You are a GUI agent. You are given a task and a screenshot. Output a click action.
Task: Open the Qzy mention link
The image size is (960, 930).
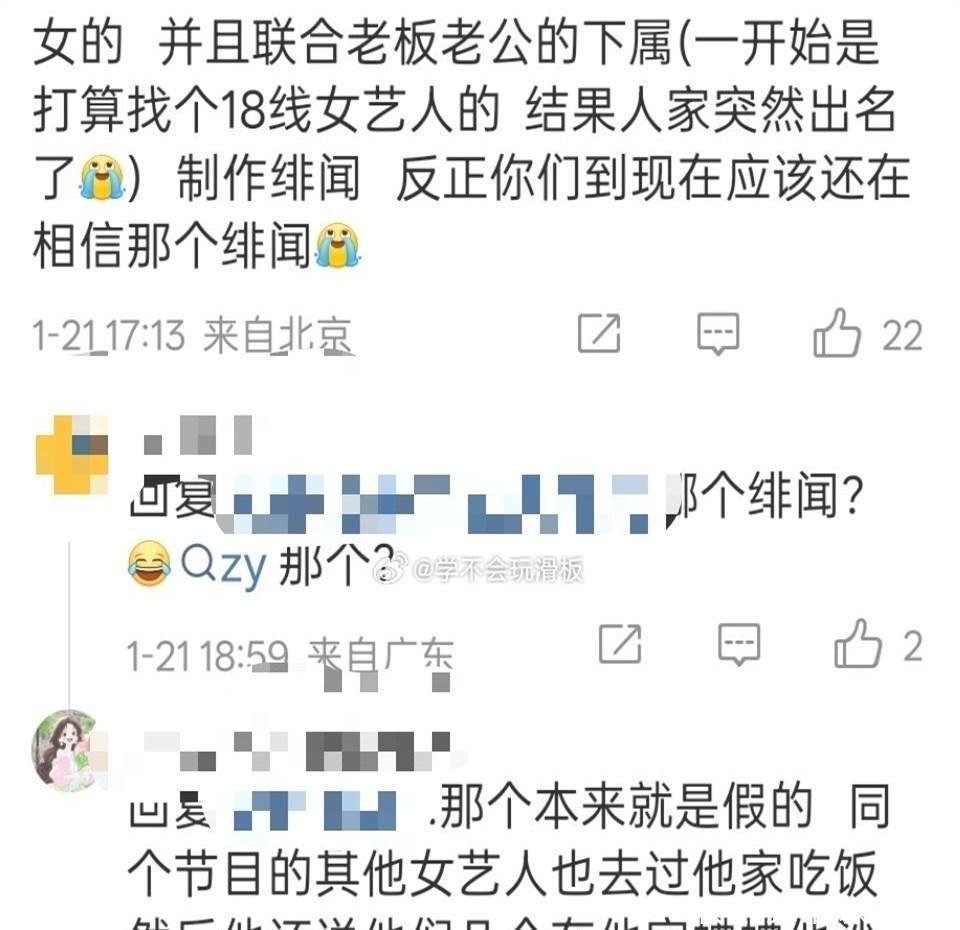tap(223, 566)
